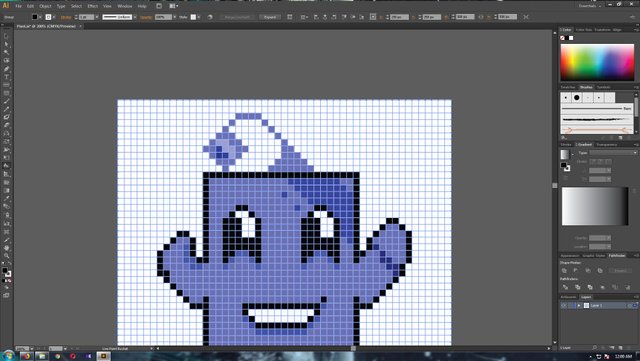This screenshot has height=361, width=640.
Task: Switch to the Swatches tab
Action: tap(568, 87)
